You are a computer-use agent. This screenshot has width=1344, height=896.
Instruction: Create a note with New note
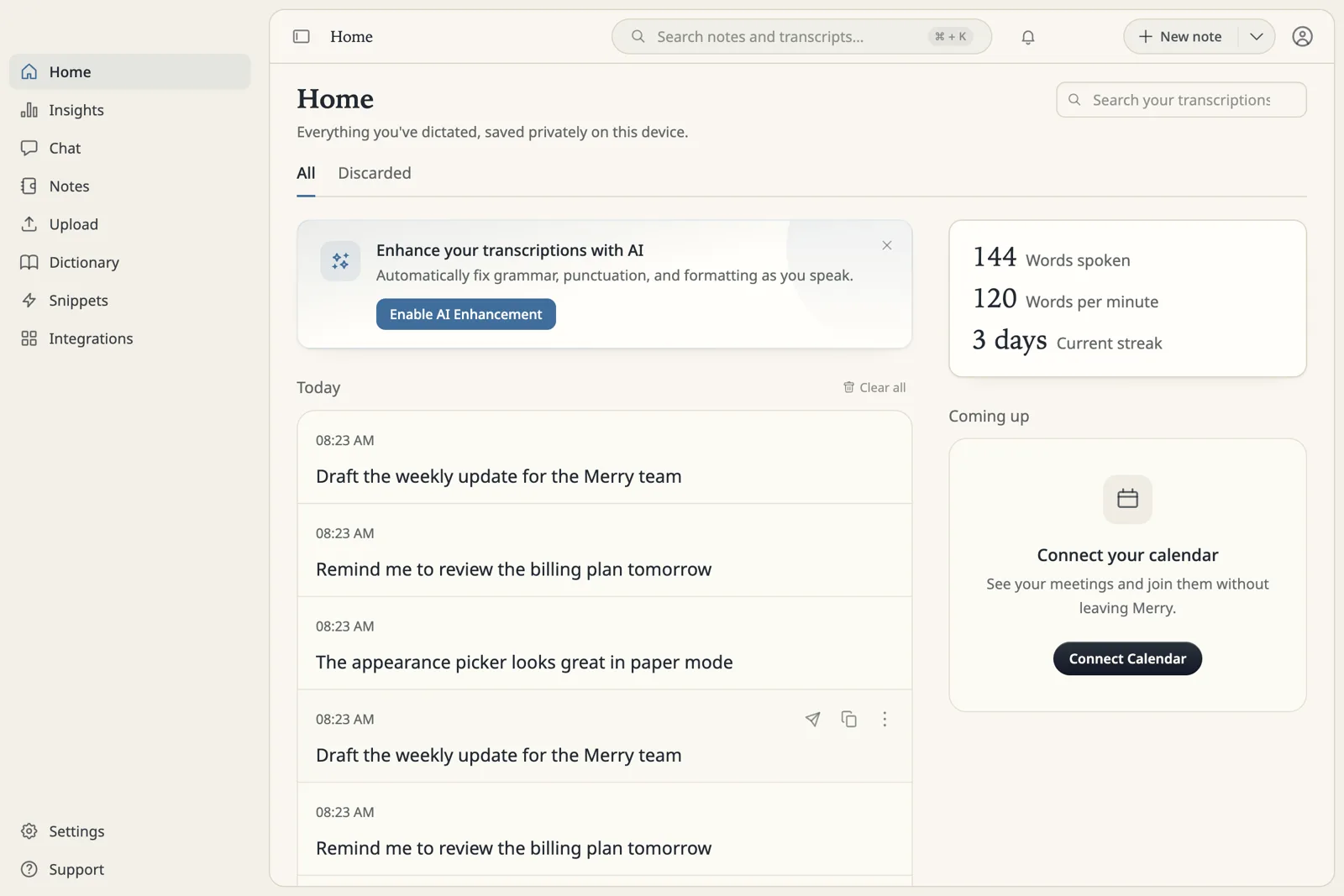click(1180, 37)
